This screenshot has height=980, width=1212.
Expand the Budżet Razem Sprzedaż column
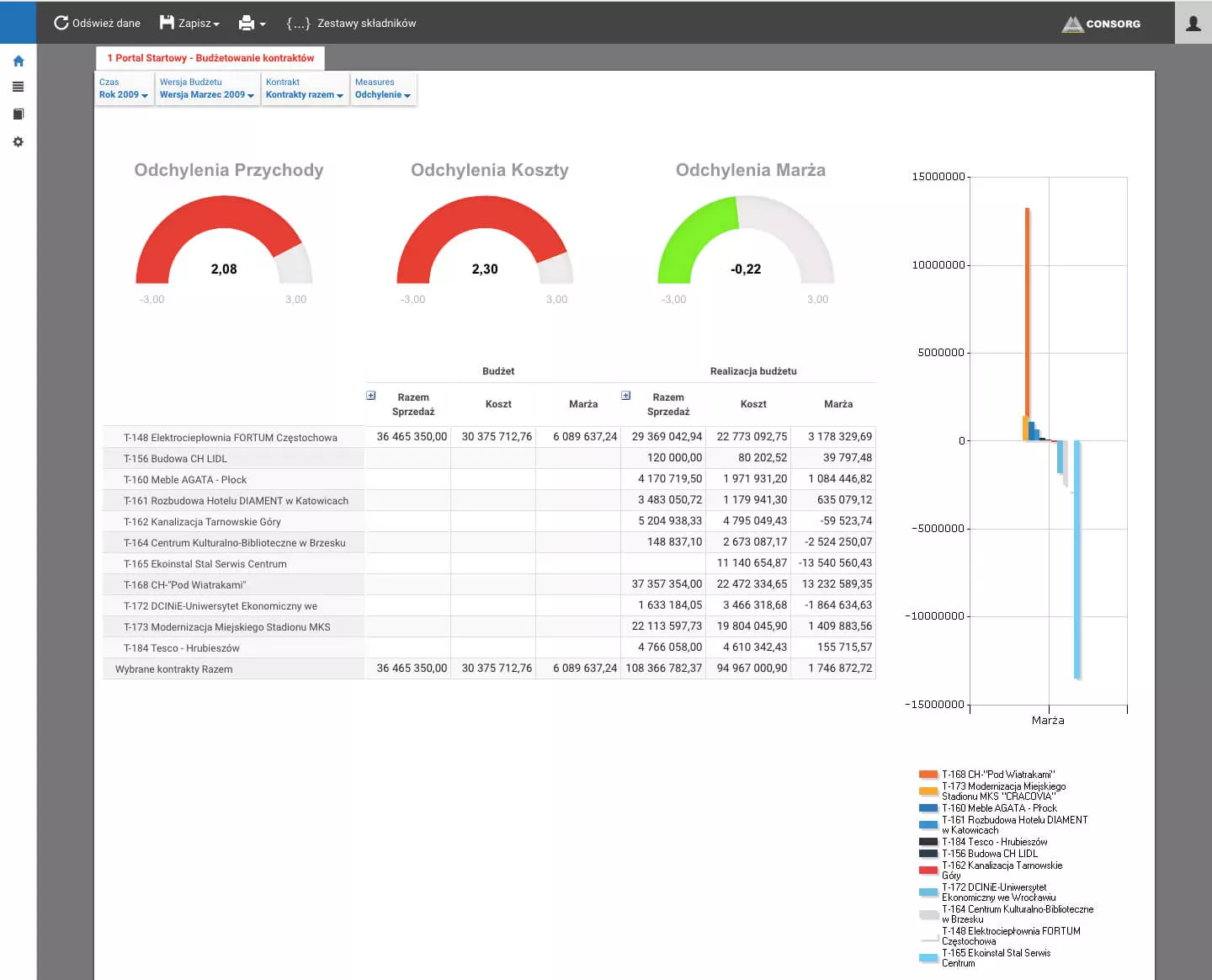point(371,396)
